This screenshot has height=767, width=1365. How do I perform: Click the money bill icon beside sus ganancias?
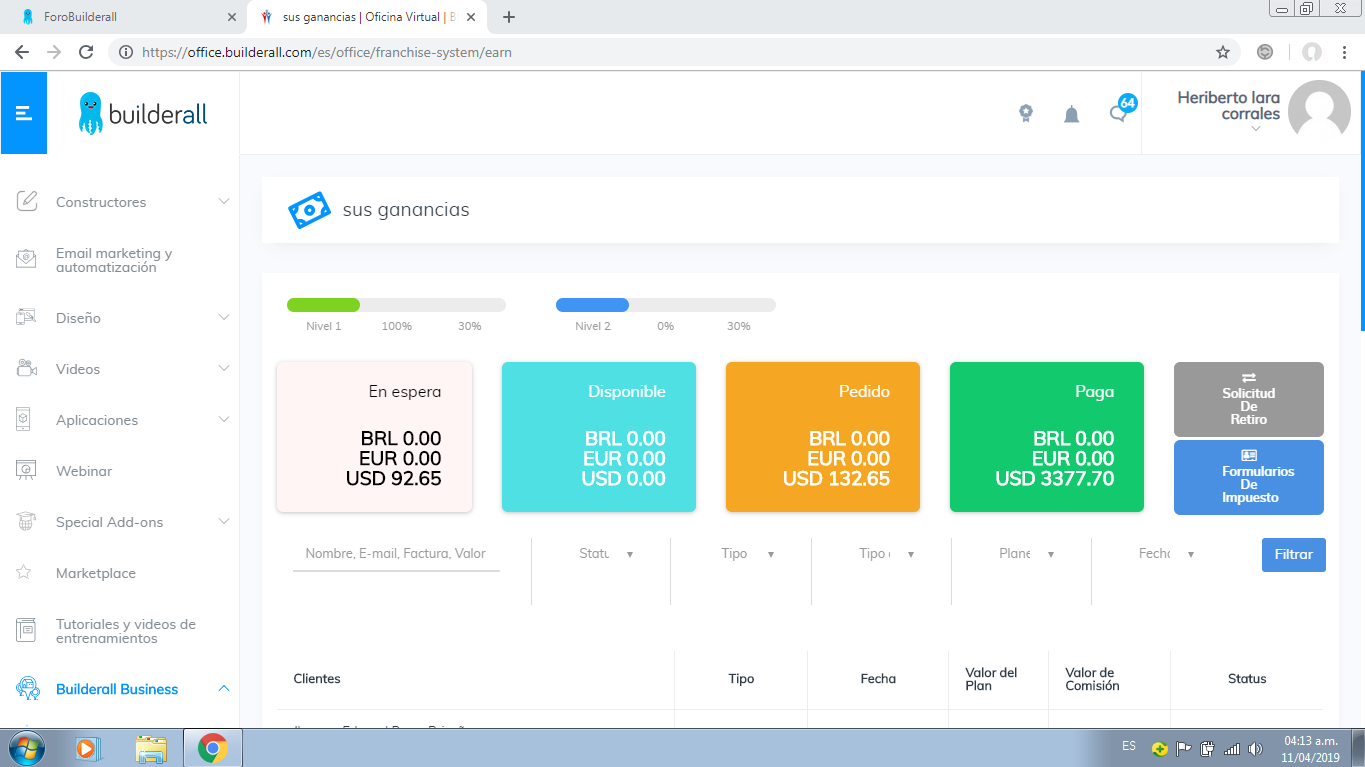point(309,210)
